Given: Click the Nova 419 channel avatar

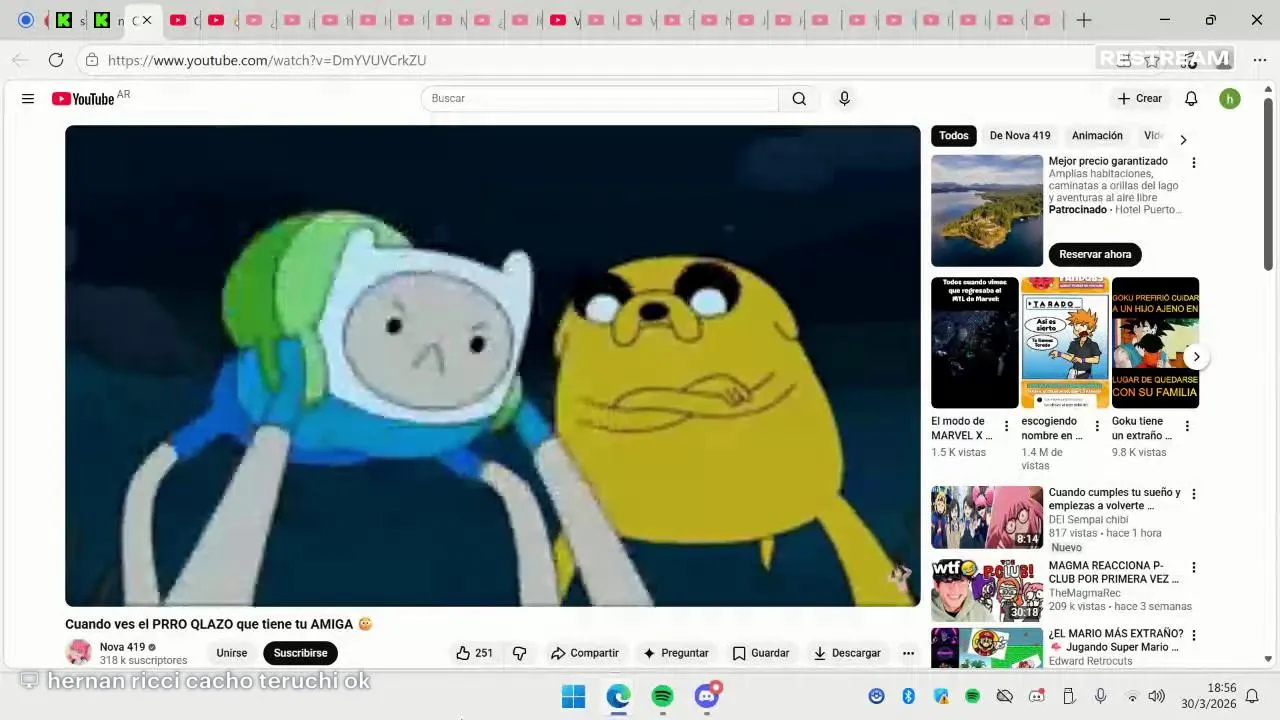Looking at the screenshot, I should (78, 653).
